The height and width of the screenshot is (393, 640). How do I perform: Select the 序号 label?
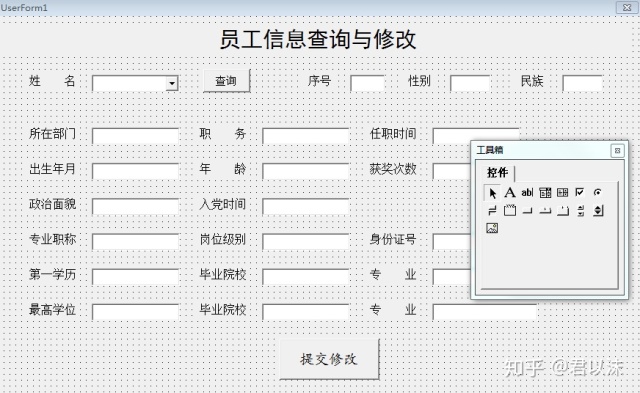tap(320, 81)
